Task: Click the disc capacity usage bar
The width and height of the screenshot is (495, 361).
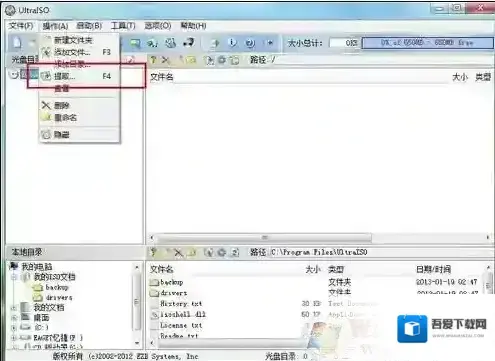Action: (x=428, y=43)
